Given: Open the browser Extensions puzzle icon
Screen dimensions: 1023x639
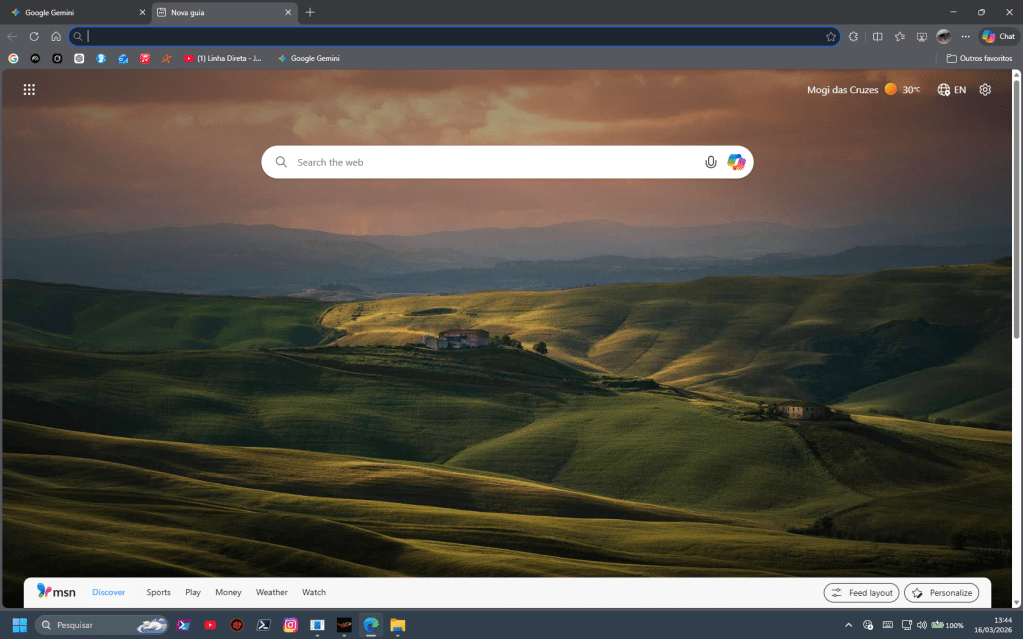Looking at the screenshot, I should (853, 36).
